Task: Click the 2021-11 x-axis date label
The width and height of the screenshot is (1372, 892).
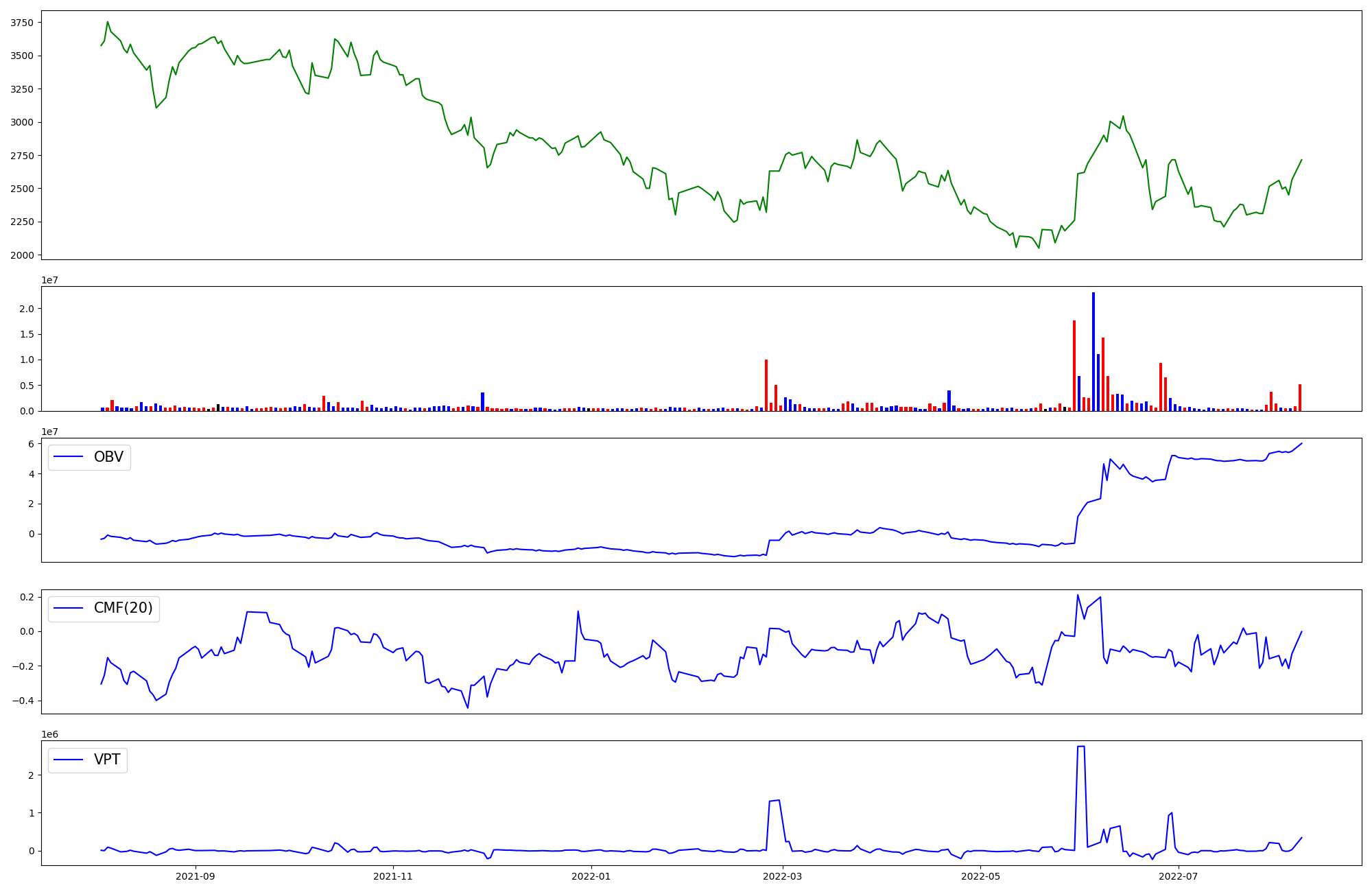Action: coord(394,876)
